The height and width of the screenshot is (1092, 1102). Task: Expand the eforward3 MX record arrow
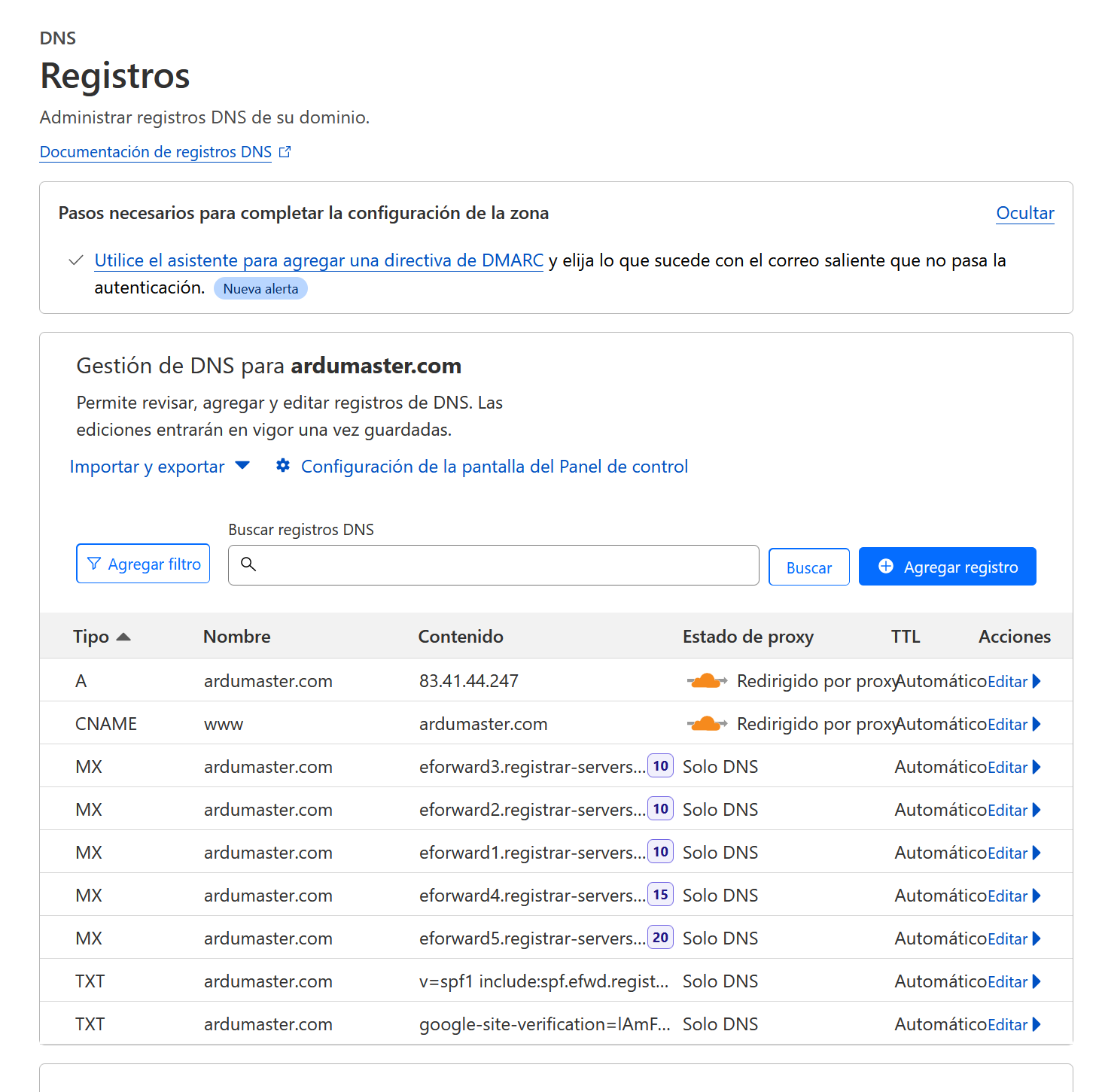(x=1037, y=767)
